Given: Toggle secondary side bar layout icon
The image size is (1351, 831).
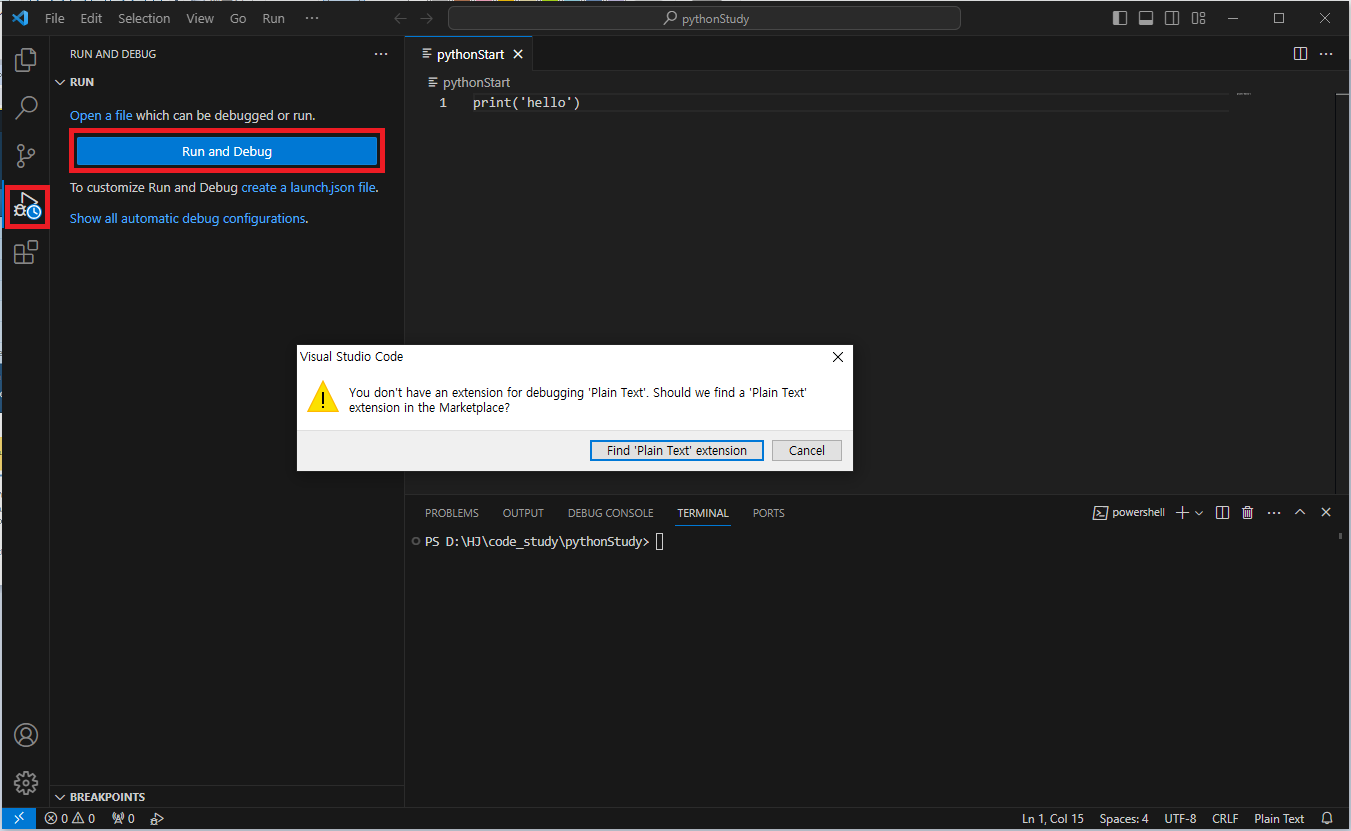Looking at the screenshot, I should click(1172, 18).
